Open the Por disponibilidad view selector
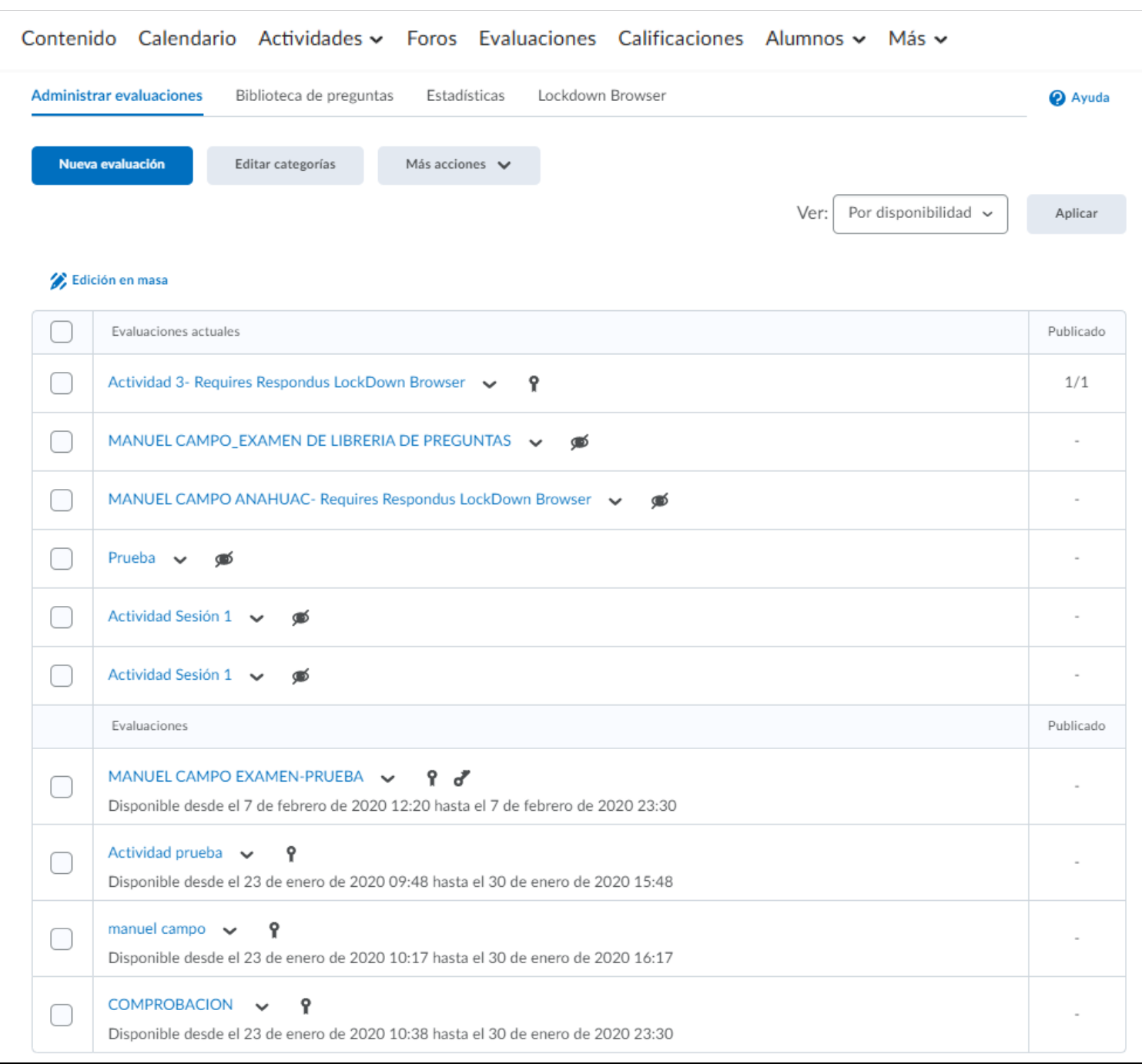1142x1064 pixels. pyautogui.click(x=919, y=213)
